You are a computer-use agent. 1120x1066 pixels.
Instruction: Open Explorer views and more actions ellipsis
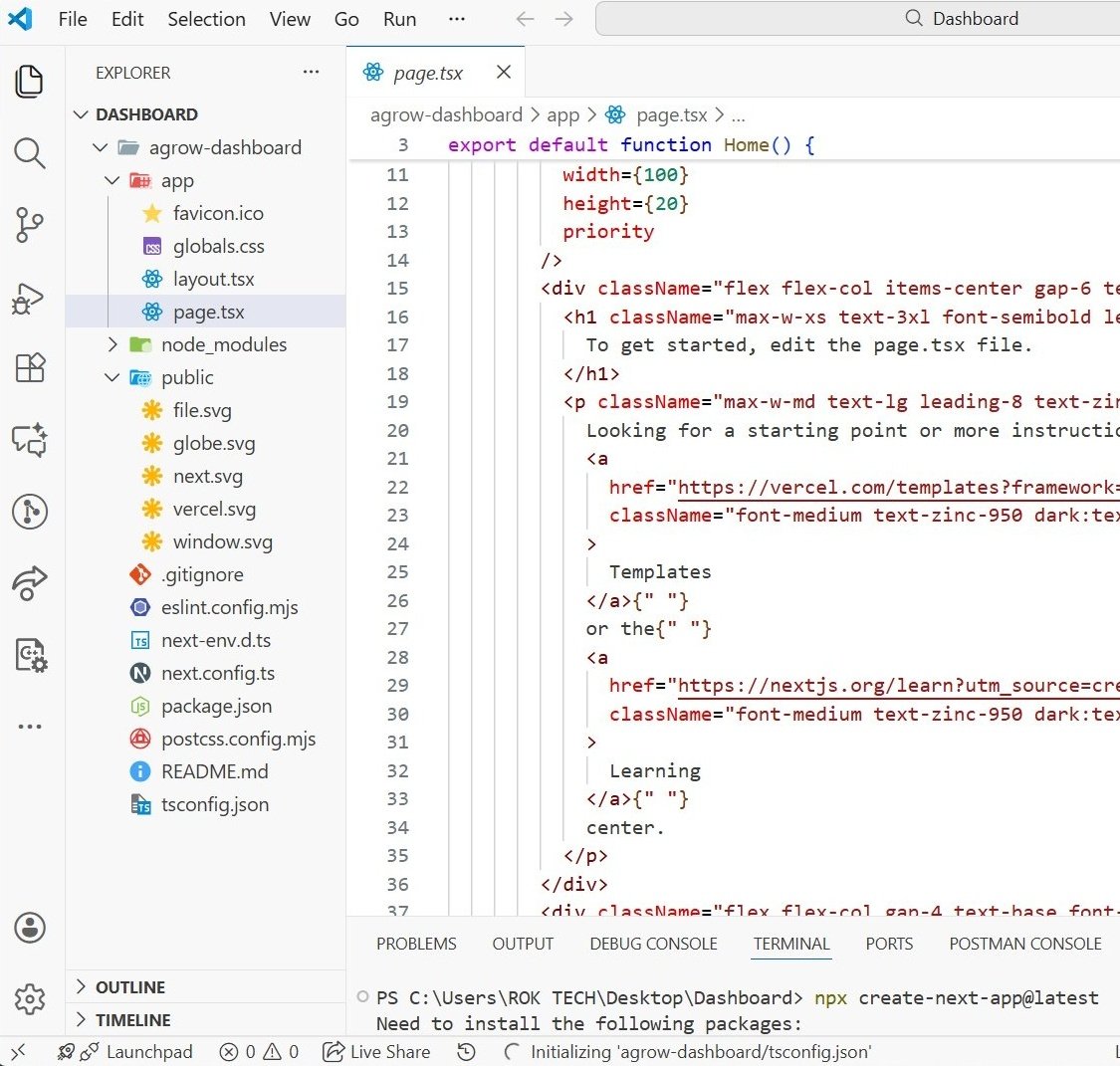click(x=311, y=72)
